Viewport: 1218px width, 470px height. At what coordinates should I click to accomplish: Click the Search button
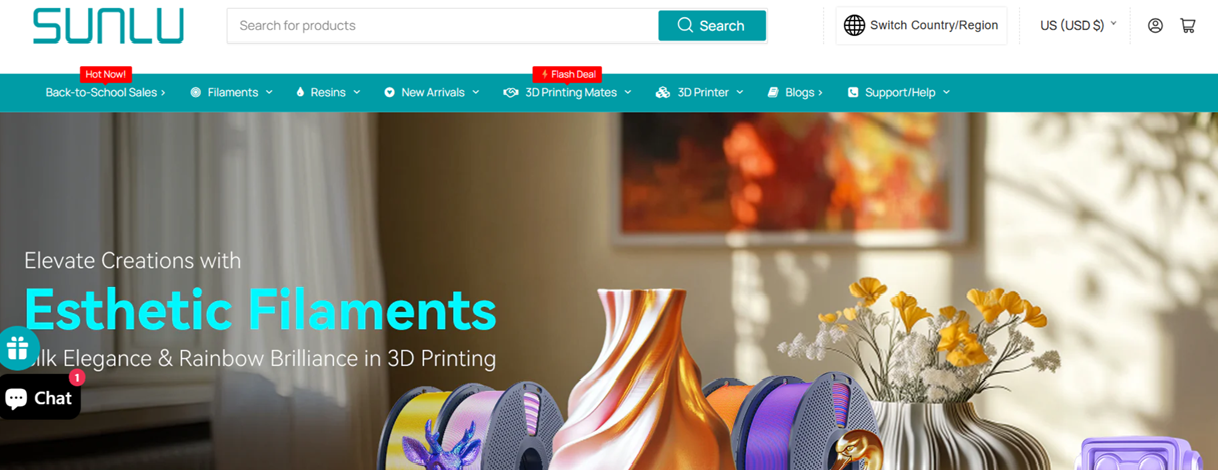712,26
